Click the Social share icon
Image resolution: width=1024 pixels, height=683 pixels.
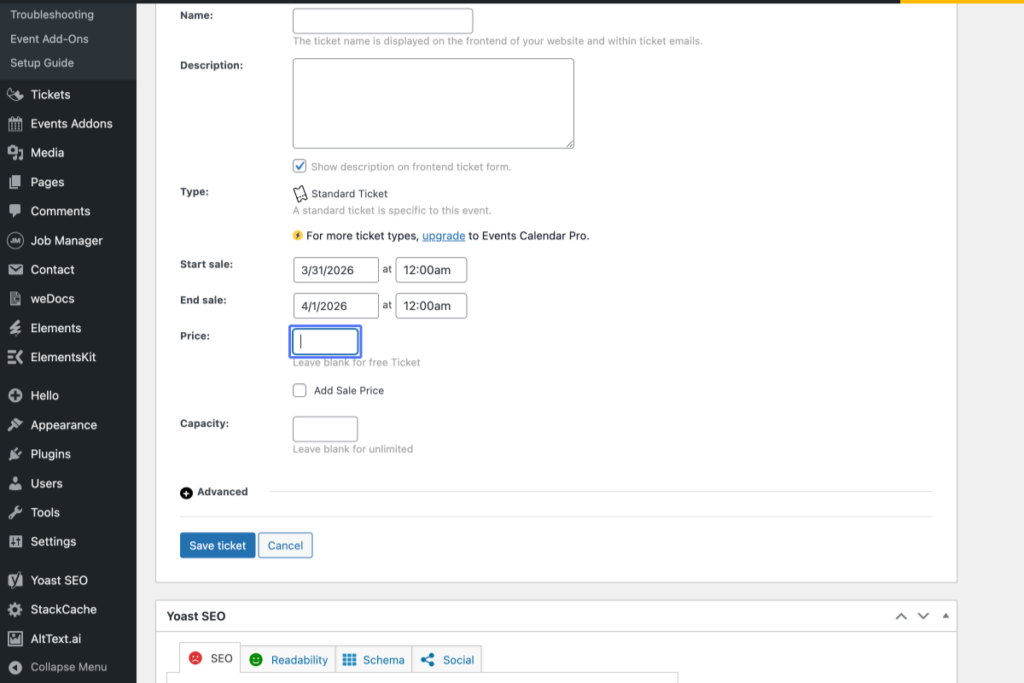point(428,659)
